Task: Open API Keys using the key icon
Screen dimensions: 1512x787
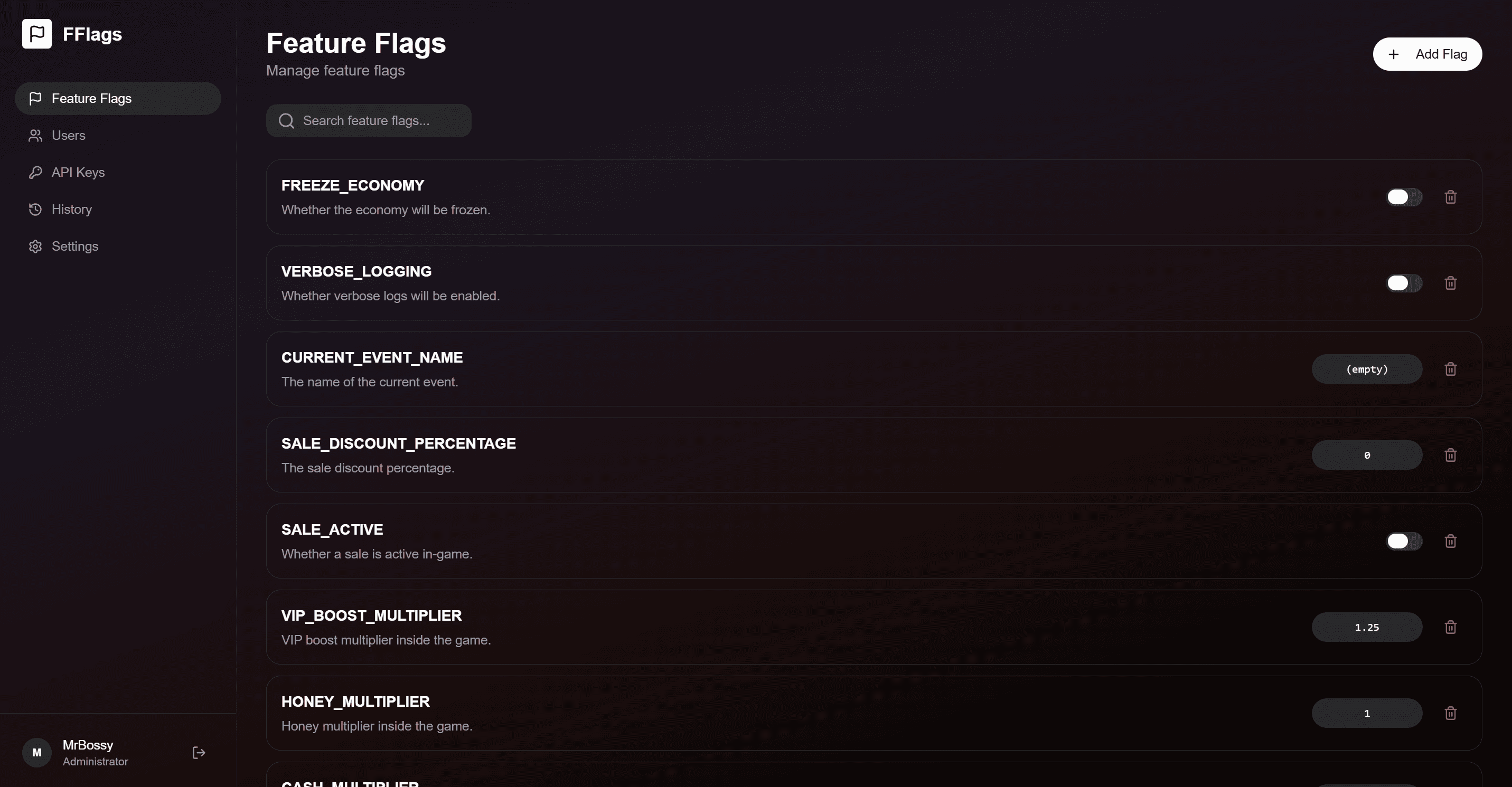Action: click(x=35, y=172)
